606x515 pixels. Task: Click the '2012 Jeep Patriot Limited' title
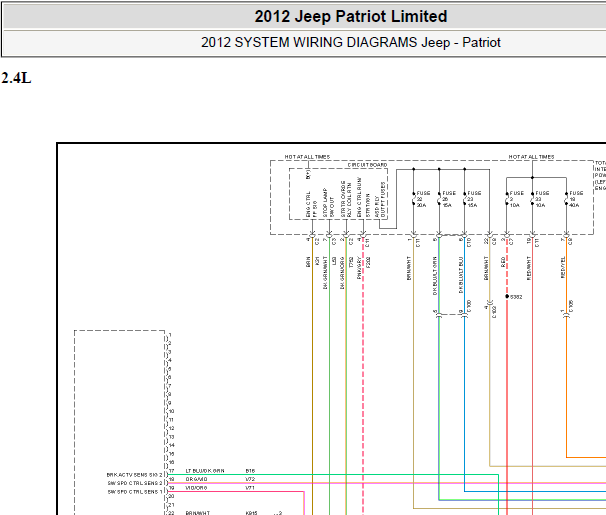(x=351, y=17)
